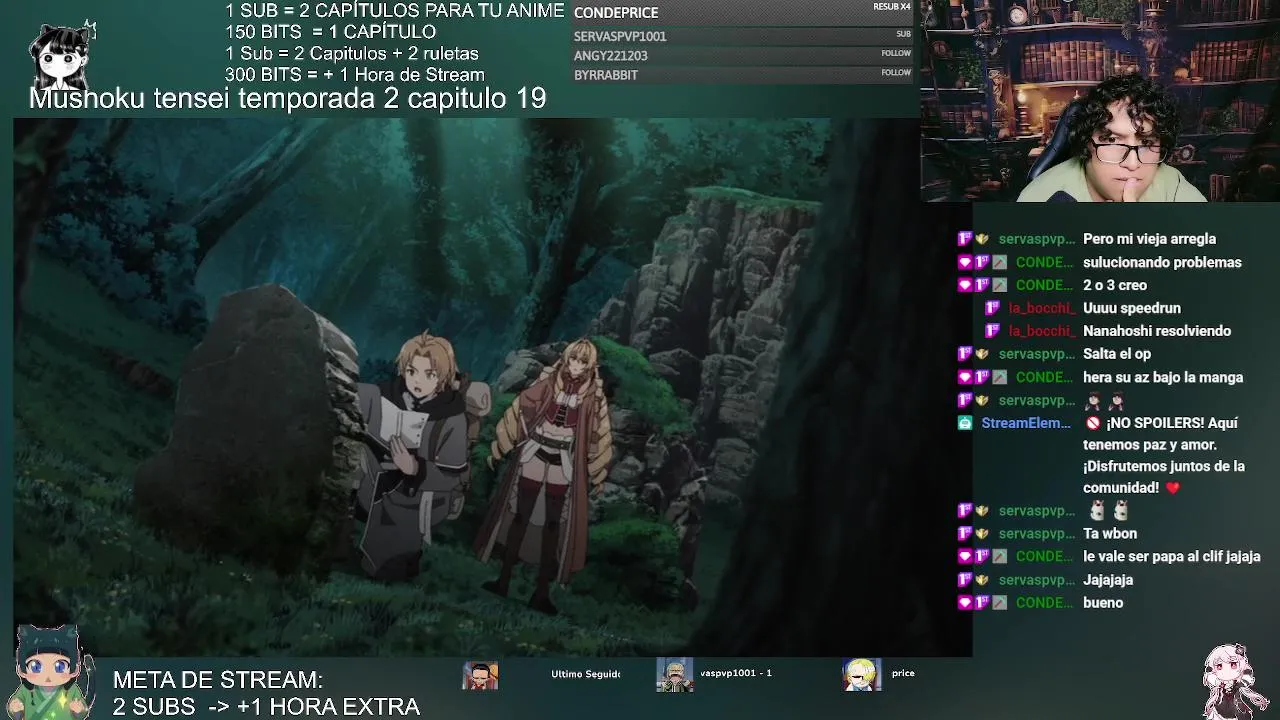
Task: Click 'price' label in bottom bar
Action: click(x=903, y=673)
